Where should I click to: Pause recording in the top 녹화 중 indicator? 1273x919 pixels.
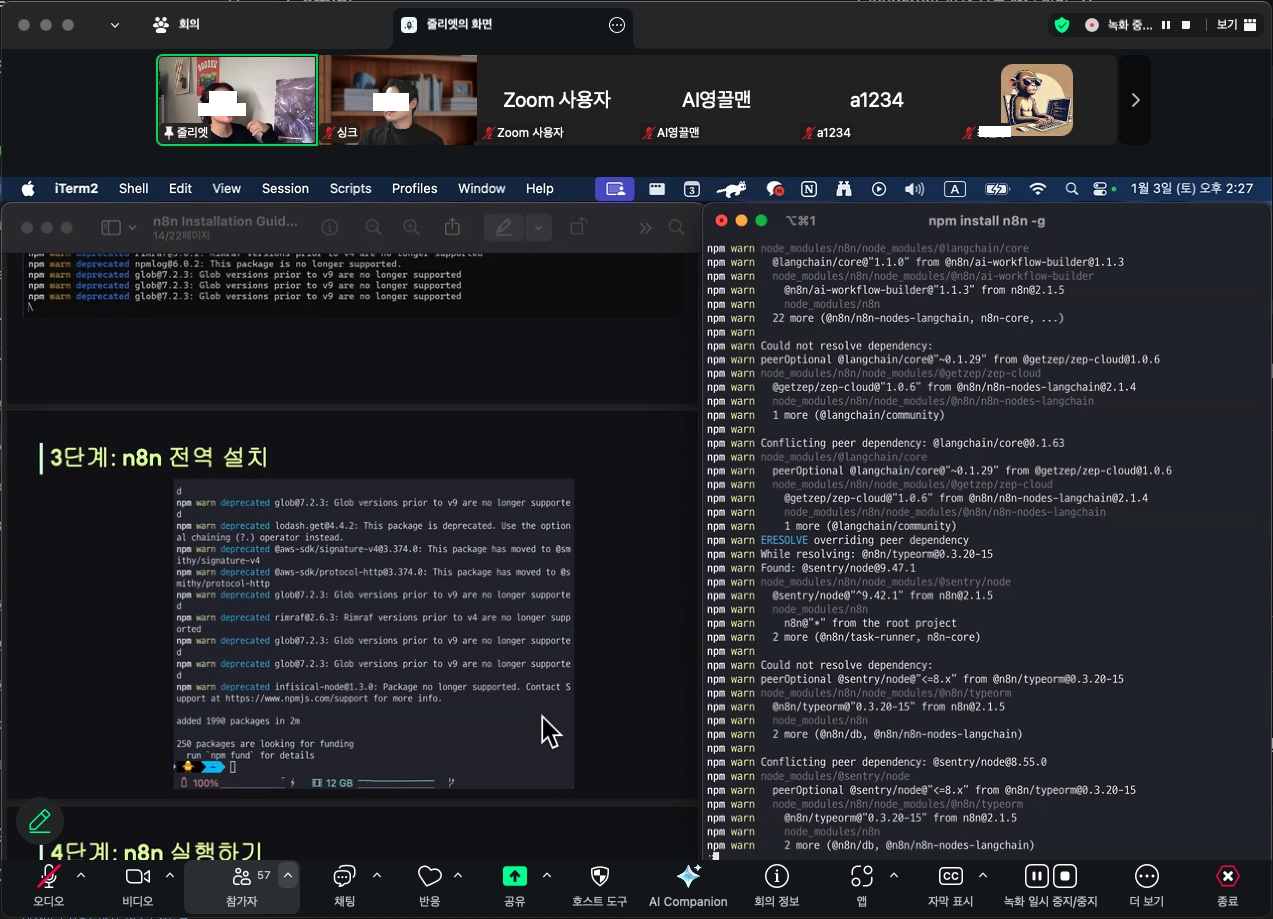1166,25
